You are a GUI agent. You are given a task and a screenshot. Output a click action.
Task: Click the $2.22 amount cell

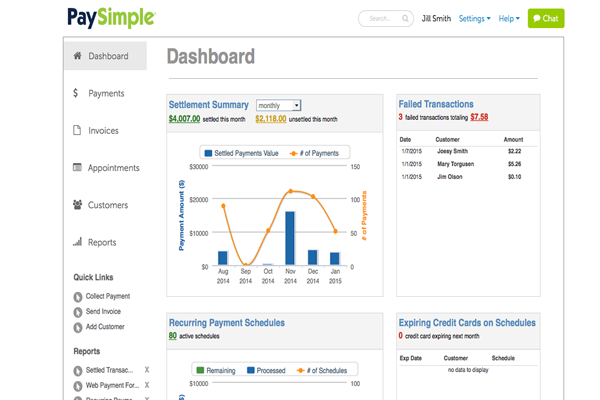[x=515, y=151]
